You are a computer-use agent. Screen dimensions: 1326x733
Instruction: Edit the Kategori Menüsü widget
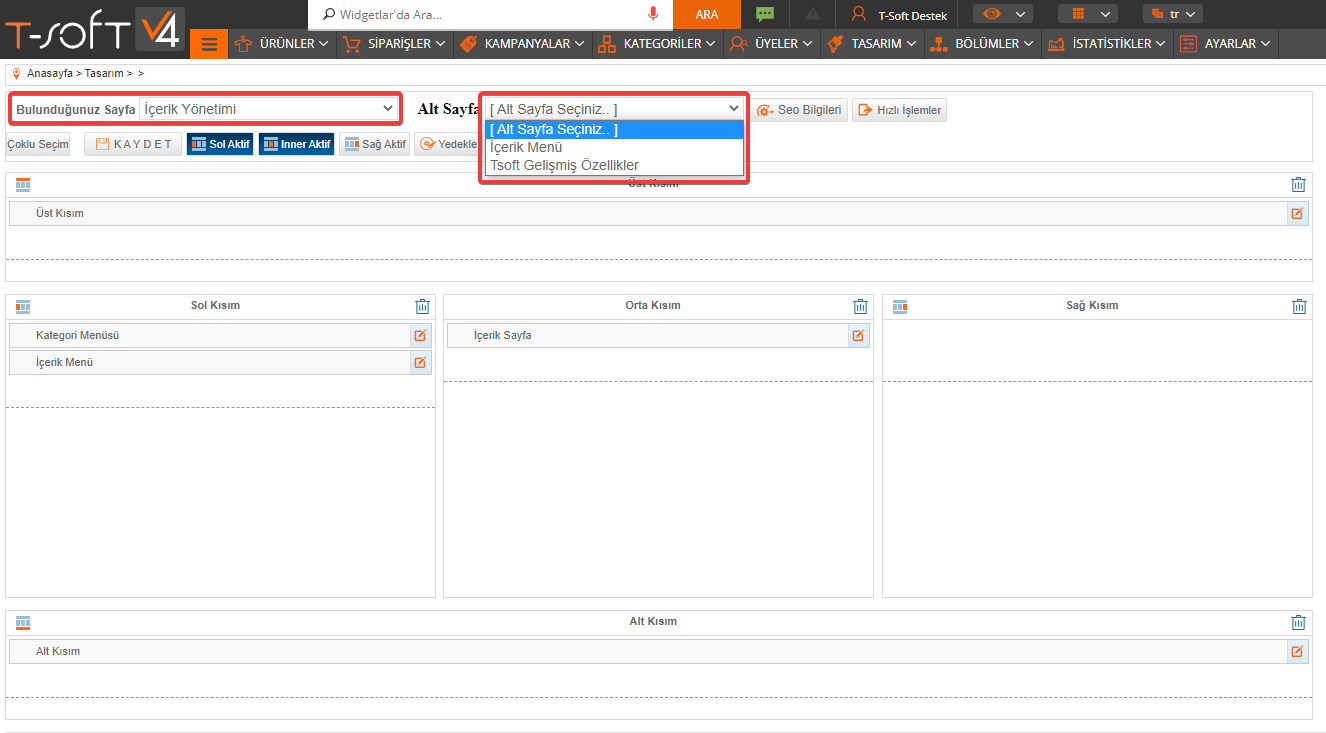[420, 336]
